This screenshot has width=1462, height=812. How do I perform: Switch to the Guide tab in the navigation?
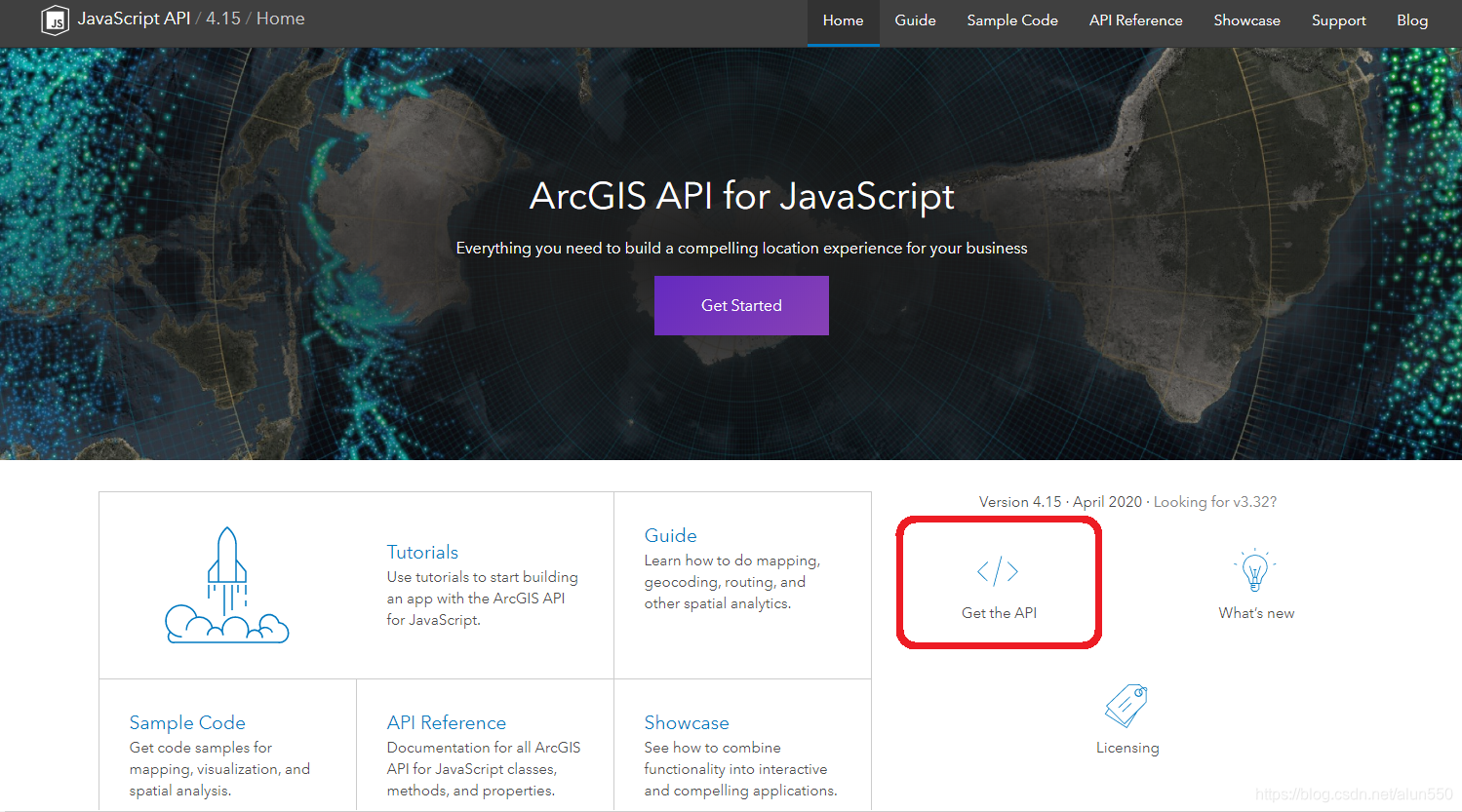[914, 19]
